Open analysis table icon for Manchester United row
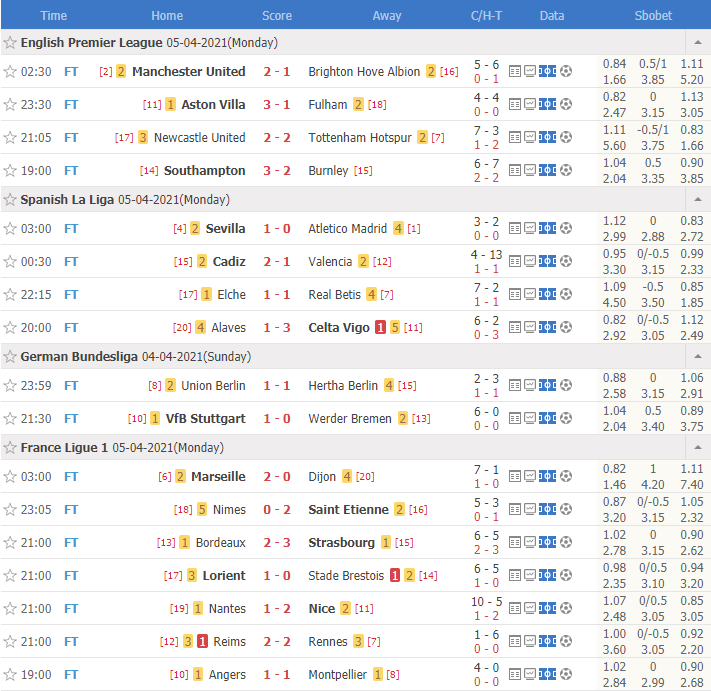Image resolution: width=711 pixels, height=691 pixels. click(515, 71)
